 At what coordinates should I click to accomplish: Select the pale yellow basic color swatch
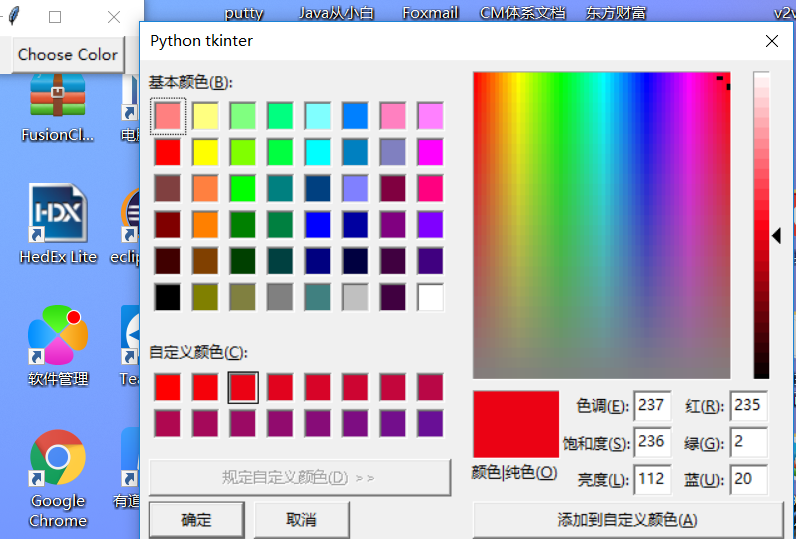[x=205, y=116]
